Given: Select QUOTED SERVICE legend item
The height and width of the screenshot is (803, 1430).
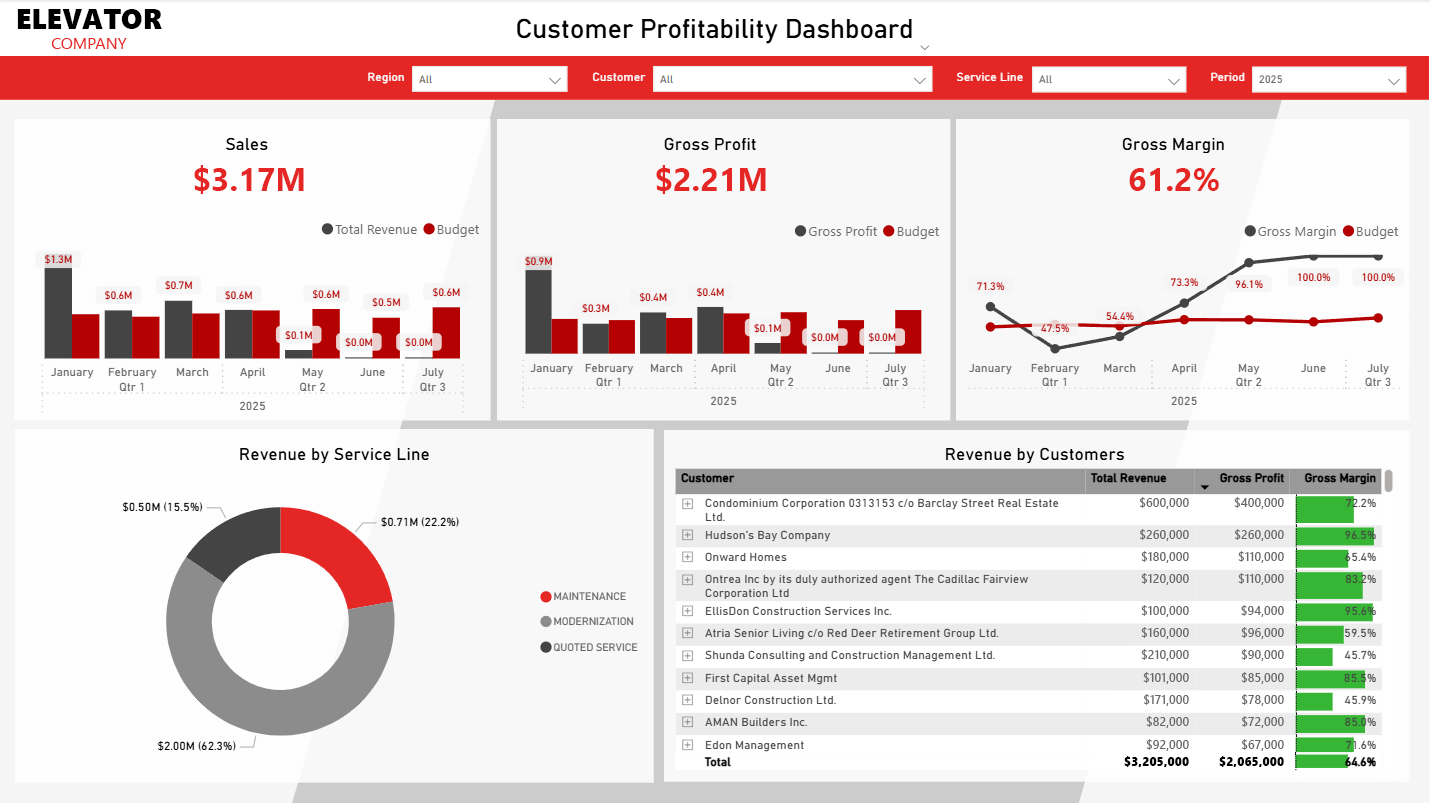Looking at the screenshot, I should pos(594,648).
